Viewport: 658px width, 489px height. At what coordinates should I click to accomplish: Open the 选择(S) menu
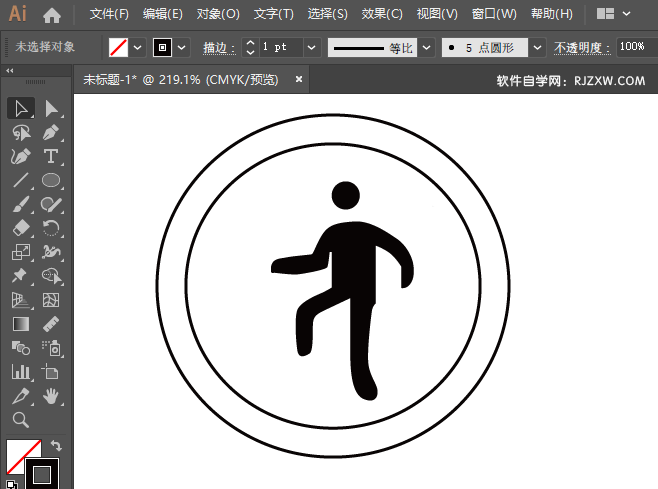point(328,14)
